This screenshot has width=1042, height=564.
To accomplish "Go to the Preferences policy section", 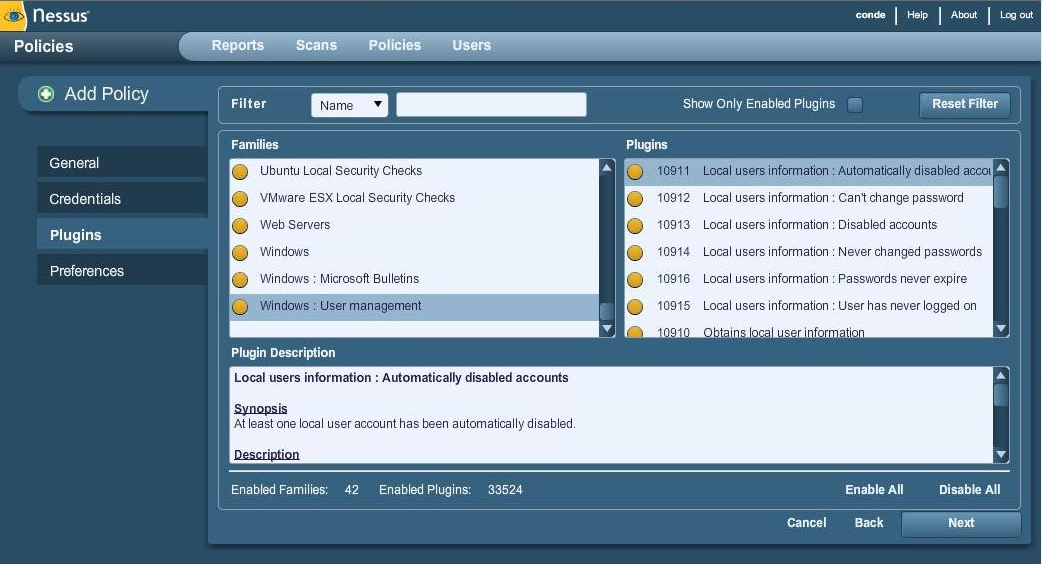I will pos(122,270).
